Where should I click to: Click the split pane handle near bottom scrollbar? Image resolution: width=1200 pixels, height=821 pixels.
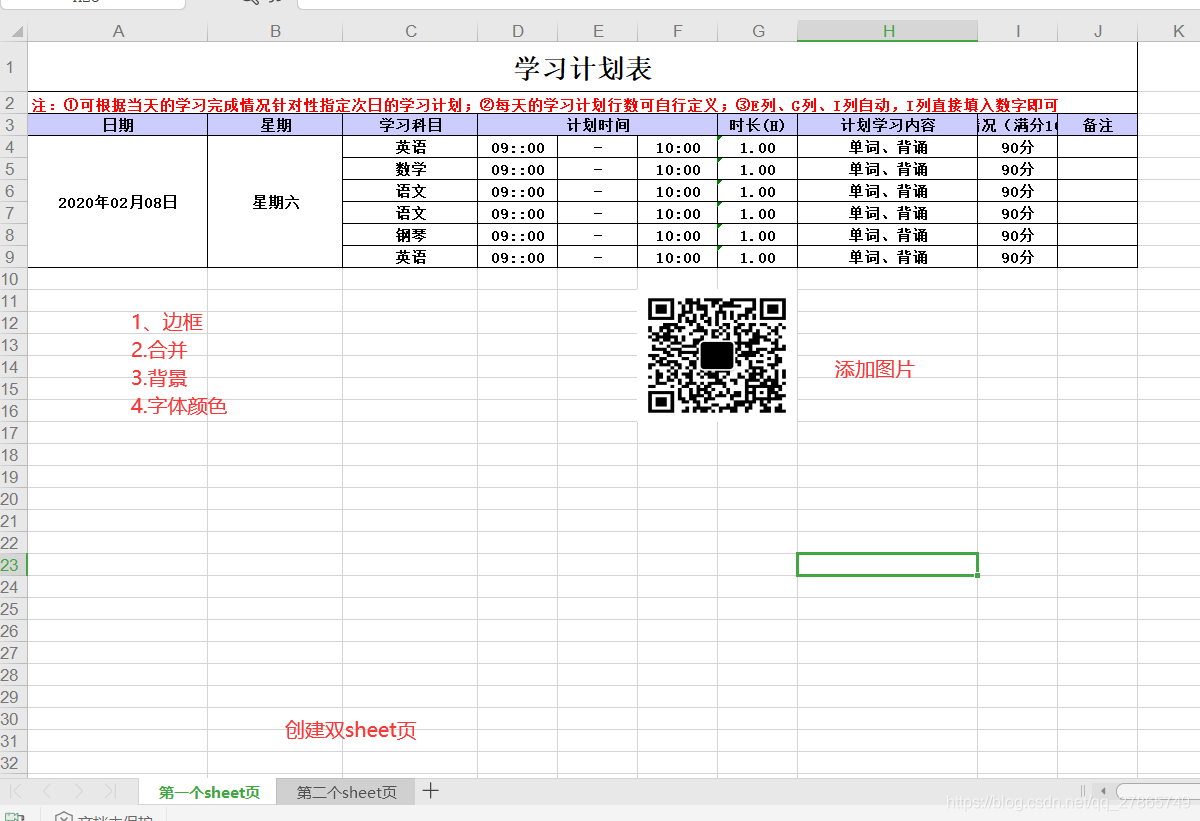1083,790
